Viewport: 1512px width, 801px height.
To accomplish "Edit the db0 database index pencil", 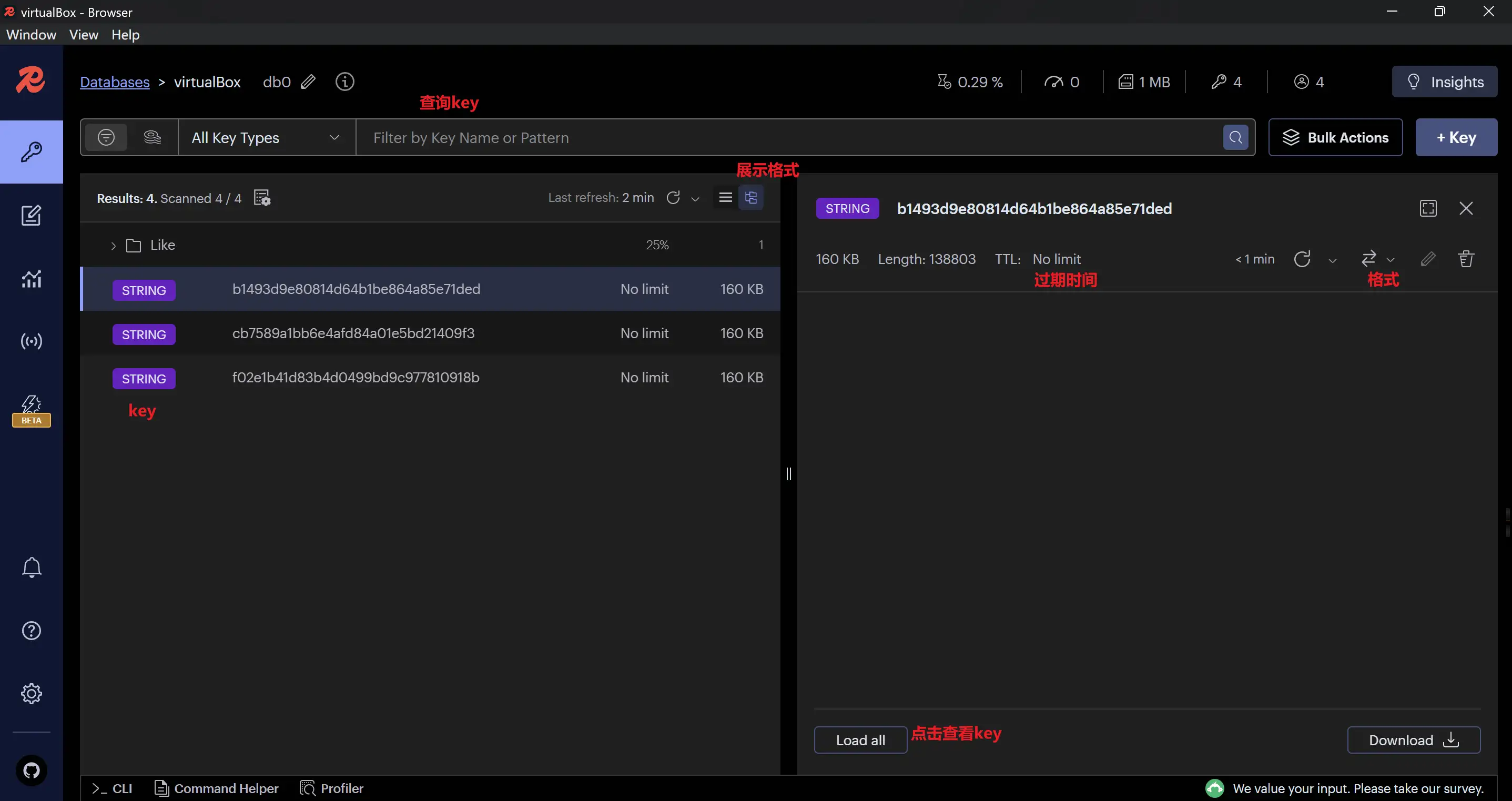I will [x=308, y=82].
